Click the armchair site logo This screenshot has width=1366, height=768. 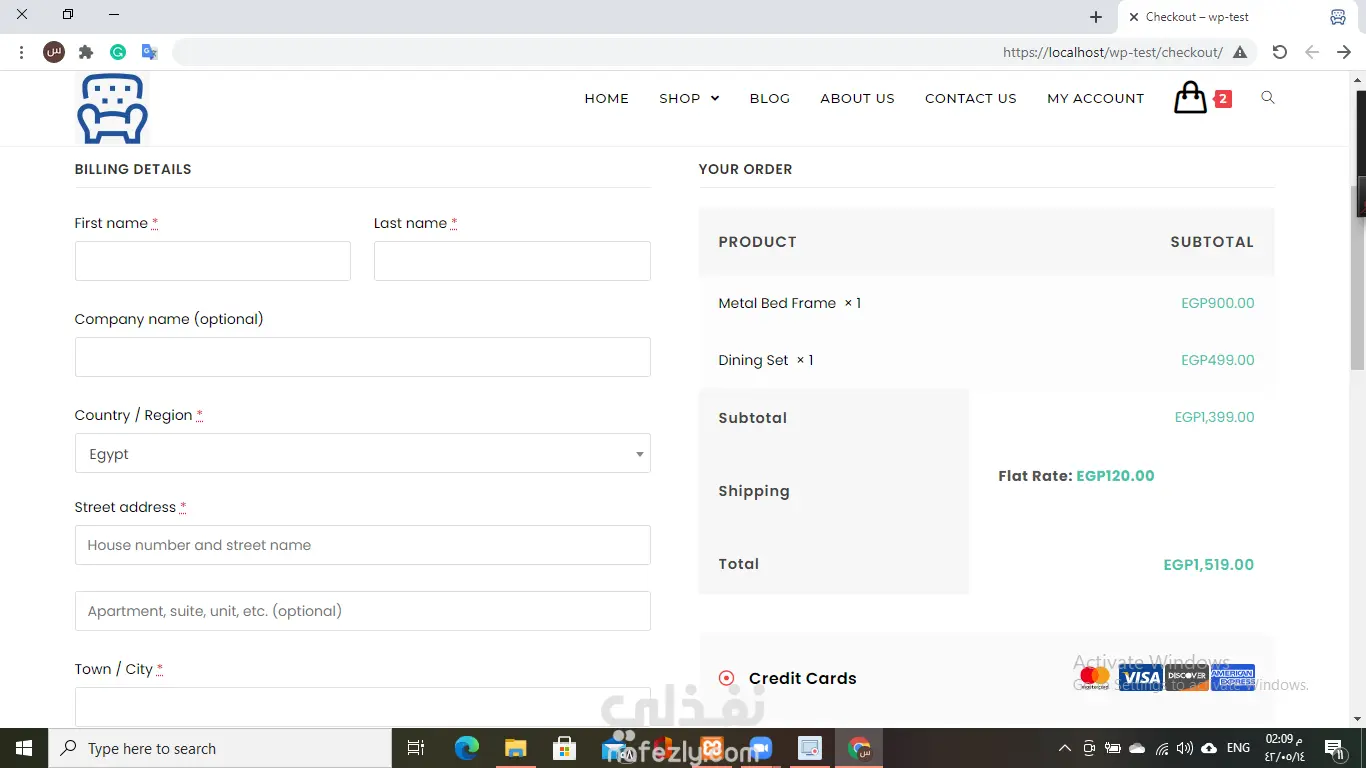tap(112, 108)
